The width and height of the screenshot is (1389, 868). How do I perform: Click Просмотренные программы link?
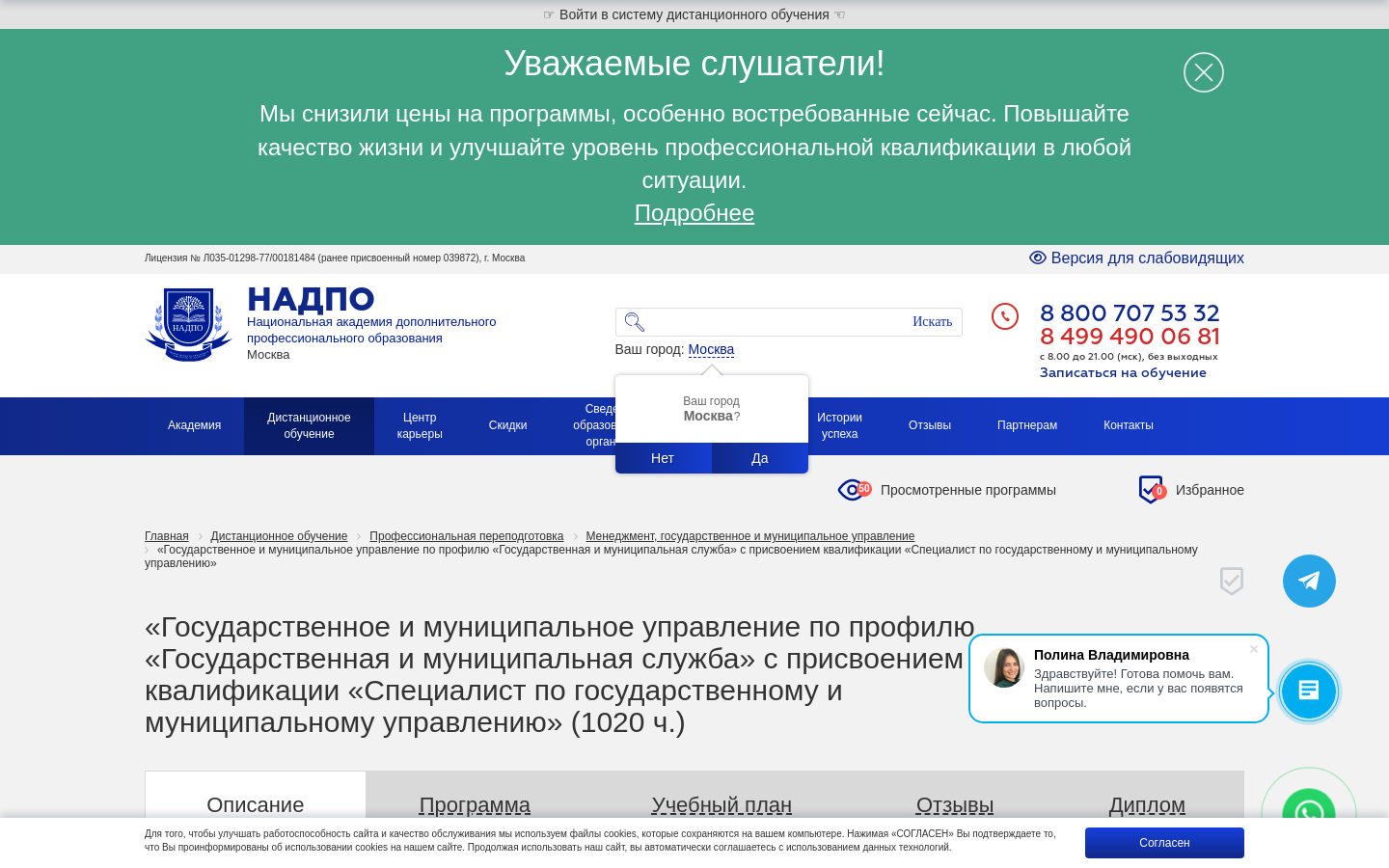968,490
